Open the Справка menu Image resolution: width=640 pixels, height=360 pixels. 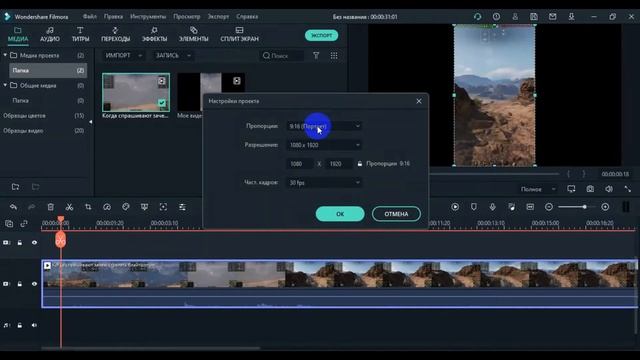pyautogui.click(x=247, y=17)
